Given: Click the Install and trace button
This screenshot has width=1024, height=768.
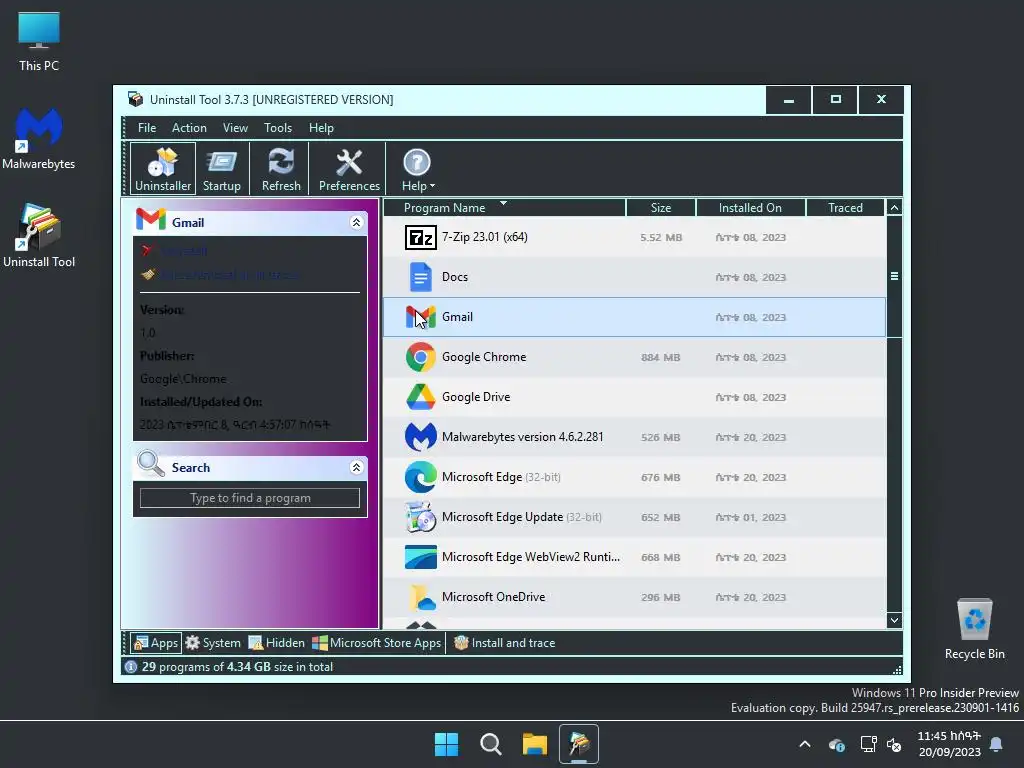Looking at the screenshot, I should point(504,643).
